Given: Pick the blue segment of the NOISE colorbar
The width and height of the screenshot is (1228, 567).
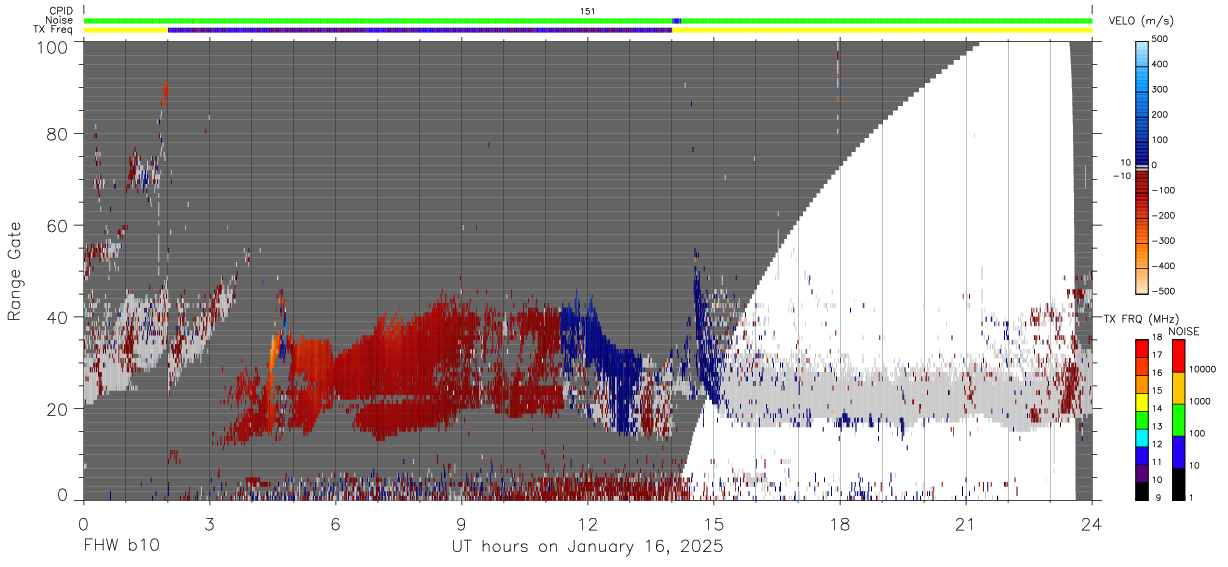Looking at the screenshot, I should tap(1178, 452).
